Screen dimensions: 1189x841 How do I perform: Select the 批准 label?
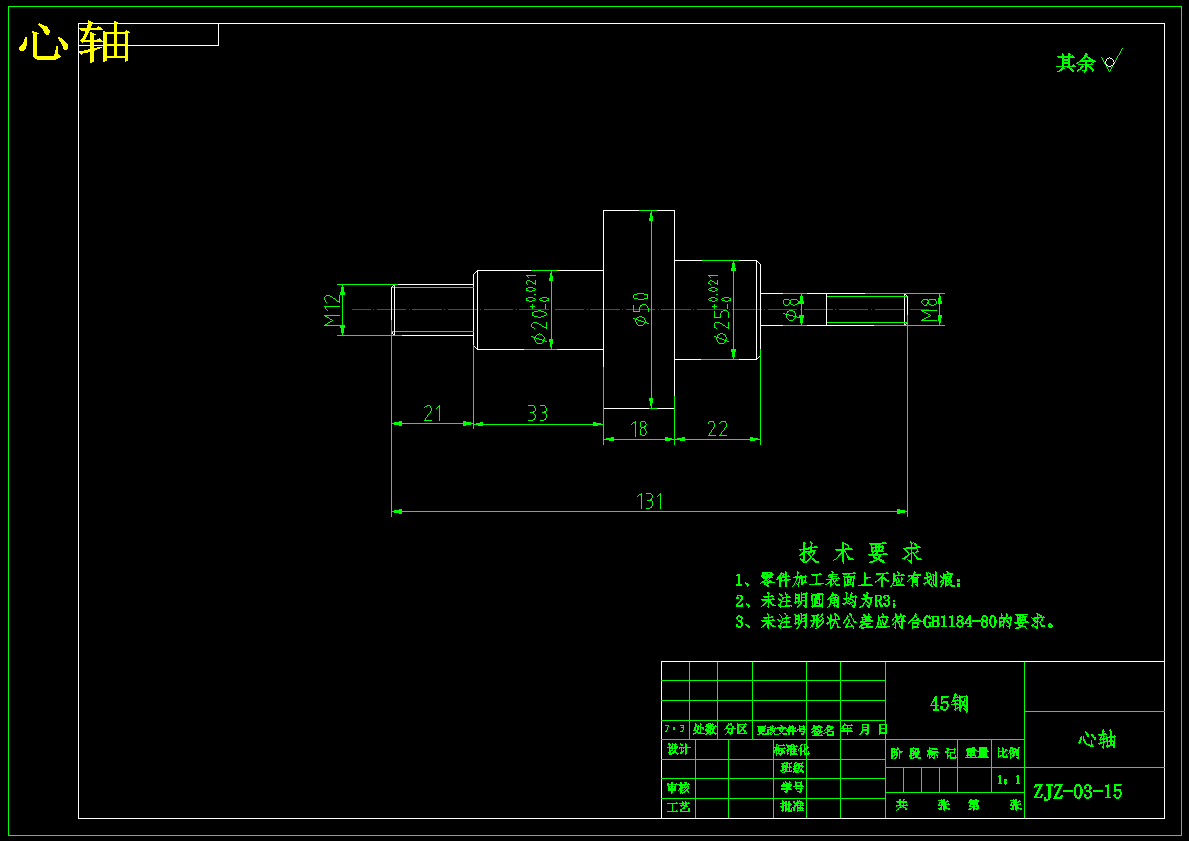791,806
